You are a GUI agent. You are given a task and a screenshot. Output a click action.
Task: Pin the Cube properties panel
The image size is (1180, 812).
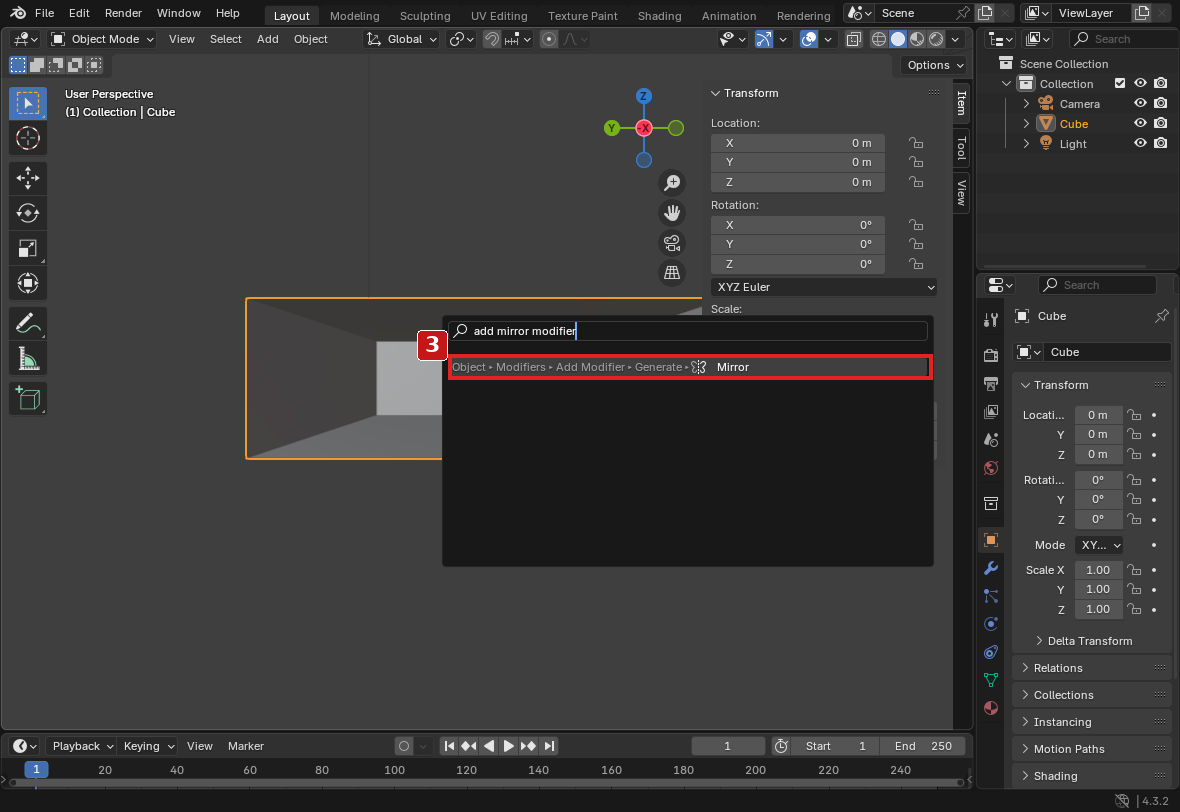[x=1161, y=316]
